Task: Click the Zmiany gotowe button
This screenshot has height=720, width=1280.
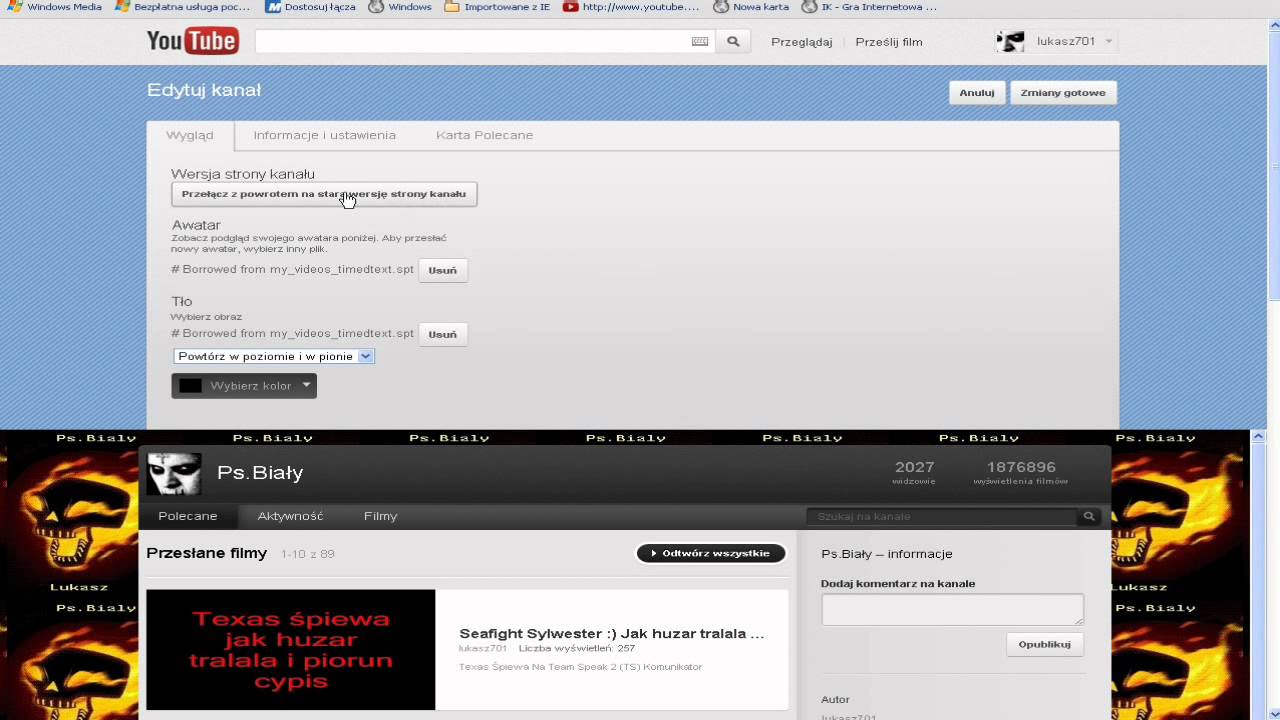Action: (x=1063, y=92)
